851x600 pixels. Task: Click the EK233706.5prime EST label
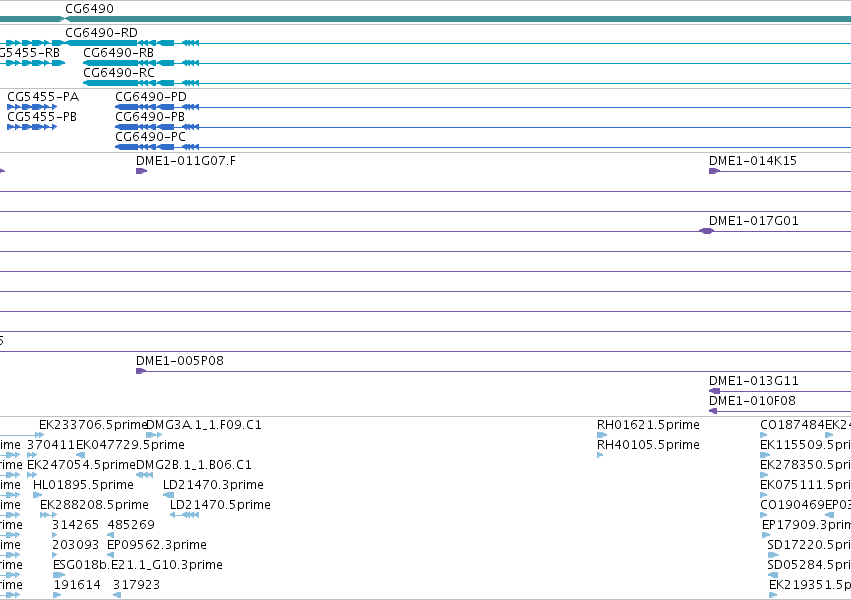(93, 425)
